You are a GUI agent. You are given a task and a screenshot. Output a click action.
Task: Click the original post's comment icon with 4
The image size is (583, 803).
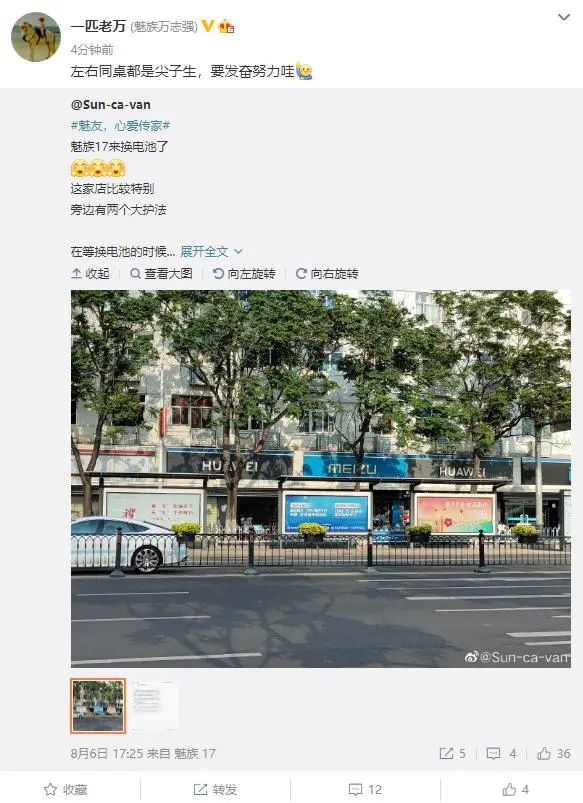(x=501, y=753)
